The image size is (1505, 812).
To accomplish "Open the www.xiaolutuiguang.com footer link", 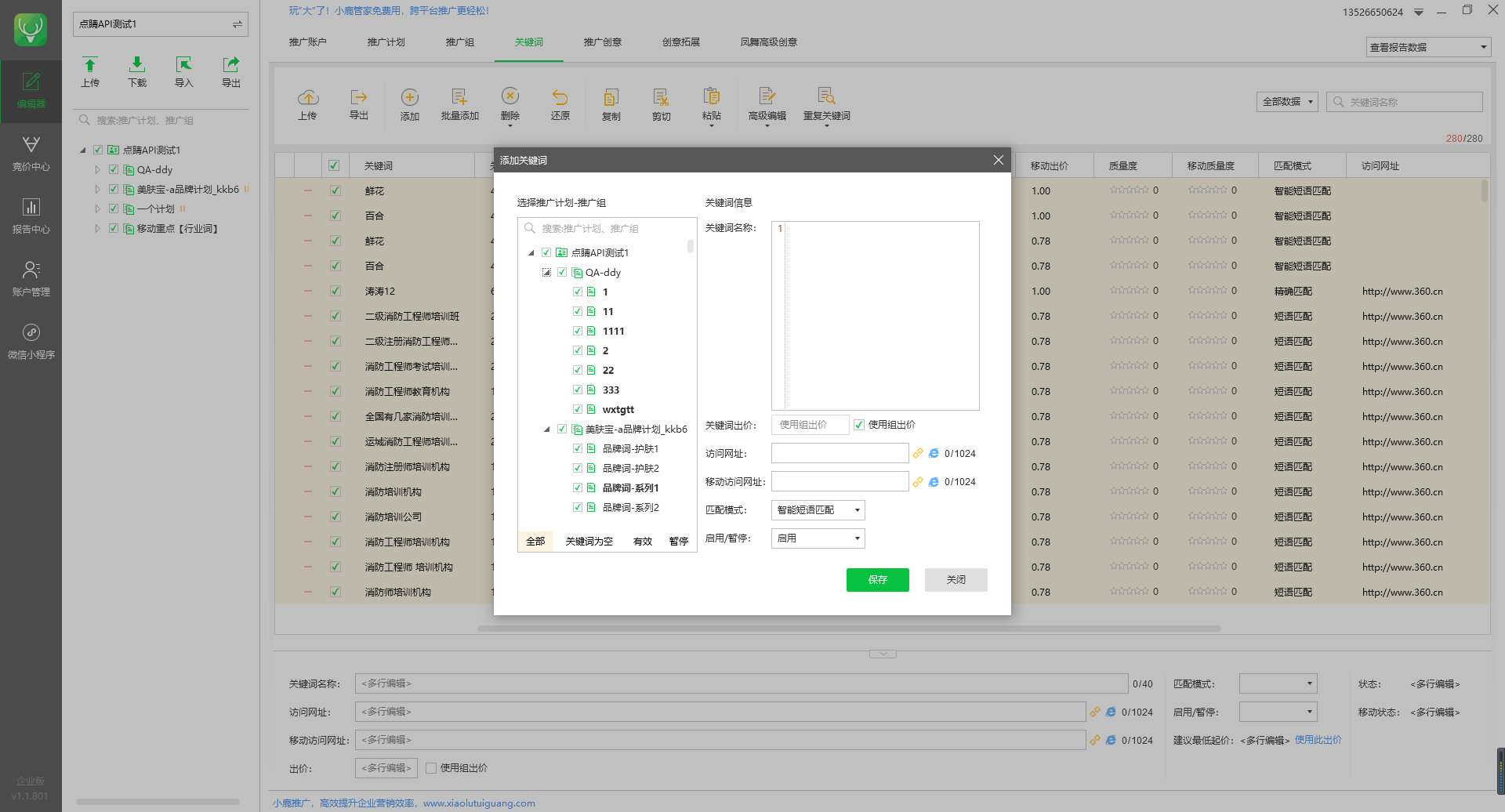I will (479, 803).
